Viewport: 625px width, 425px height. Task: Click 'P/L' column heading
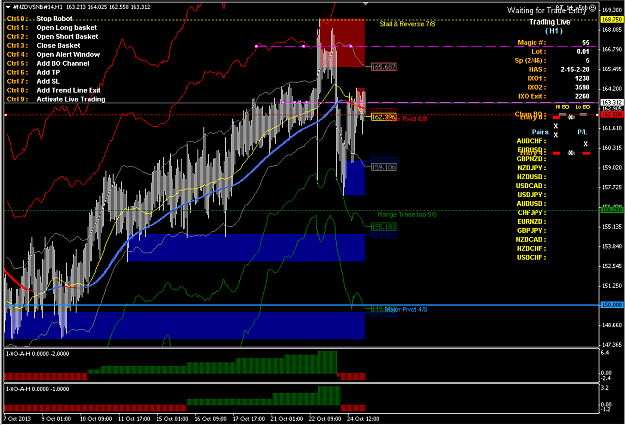click(x=582, y=132)
